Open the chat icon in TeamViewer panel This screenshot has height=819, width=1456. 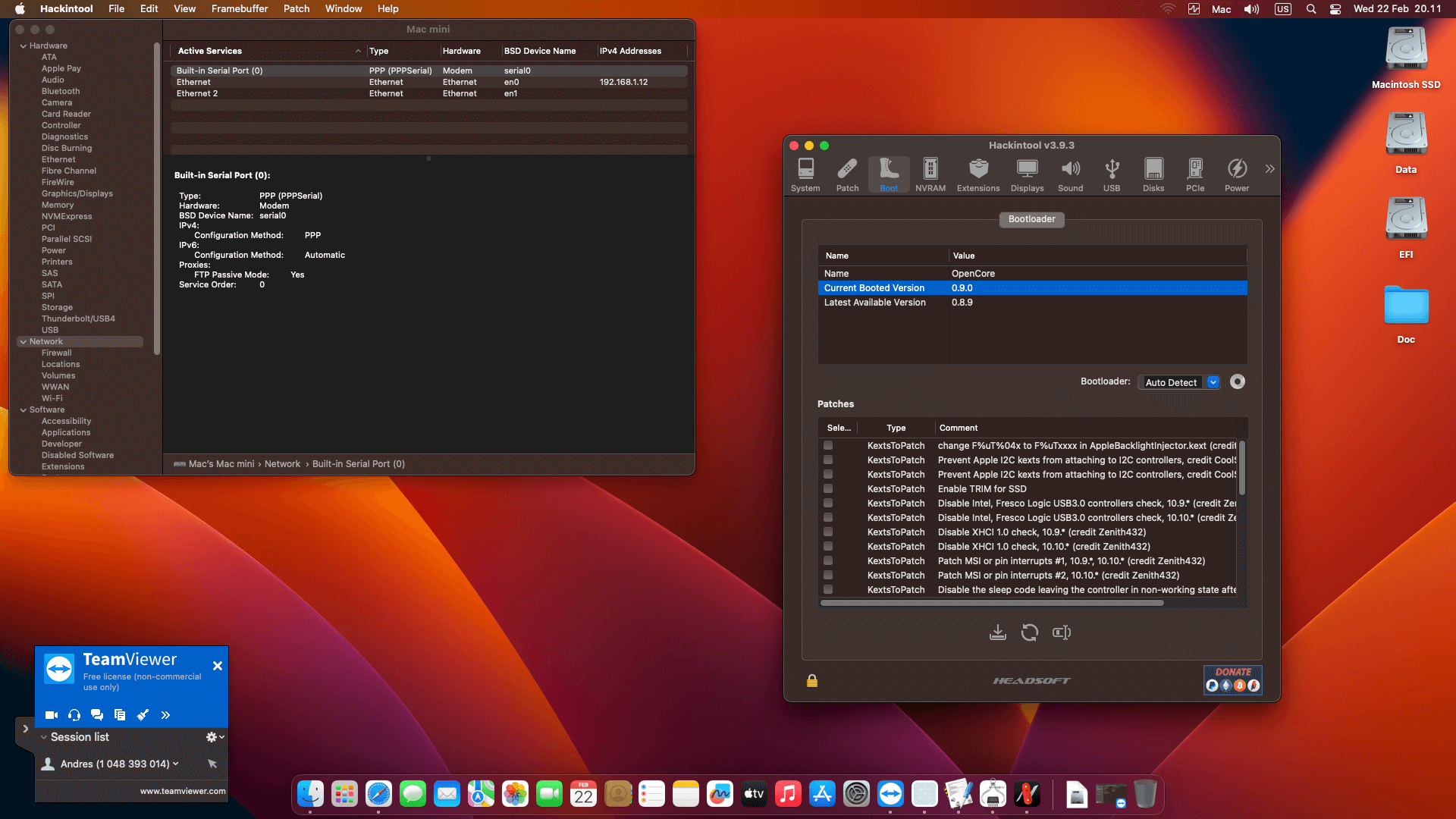coord(97,714)
